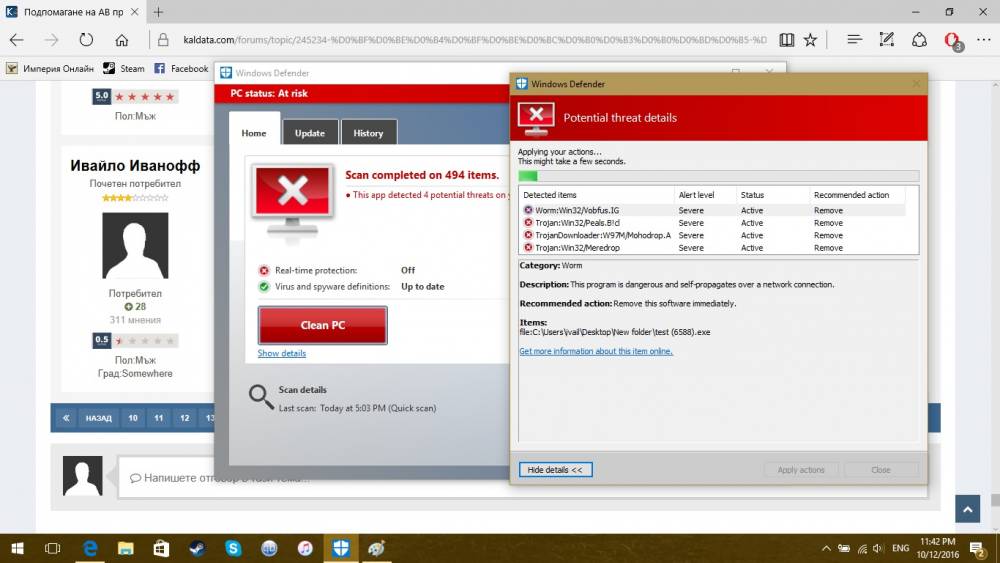Click the browser address bar

click(x=474, y=40)
